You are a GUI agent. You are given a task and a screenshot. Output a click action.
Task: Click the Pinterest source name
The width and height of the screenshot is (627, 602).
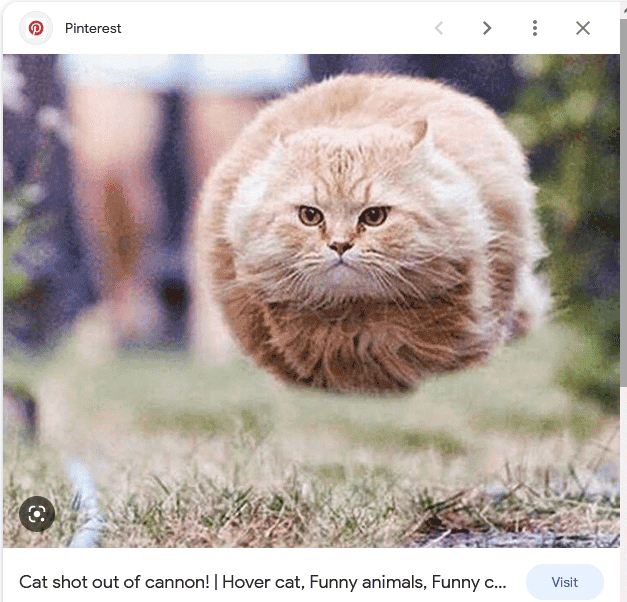[93, 28]
